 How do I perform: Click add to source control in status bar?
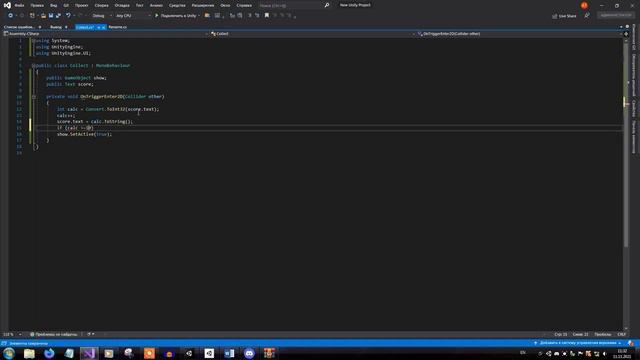pyautogui.click(x=578, y=343)
